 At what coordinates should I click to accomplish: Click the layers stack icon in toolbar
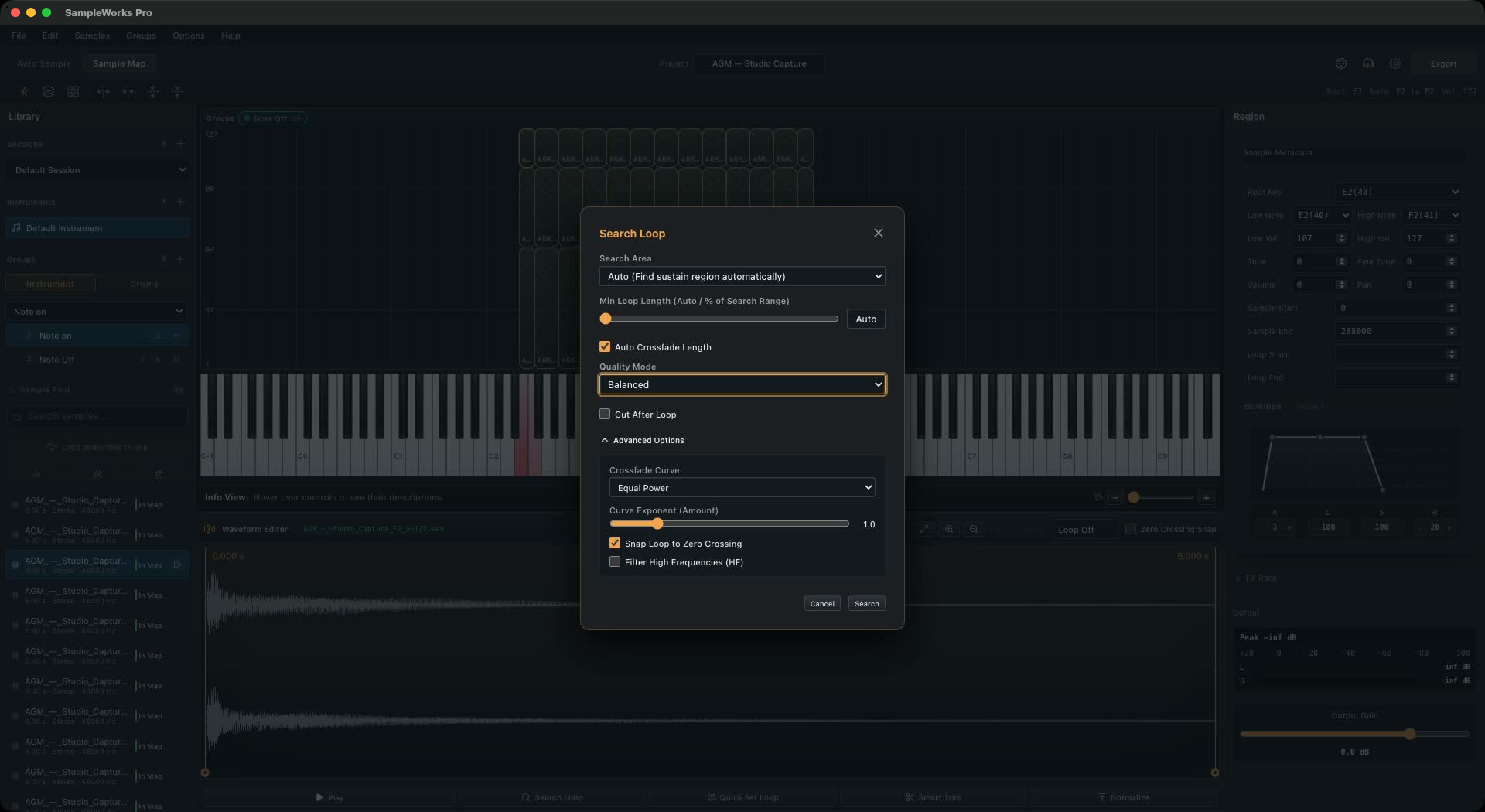click(x=49, y=91)
